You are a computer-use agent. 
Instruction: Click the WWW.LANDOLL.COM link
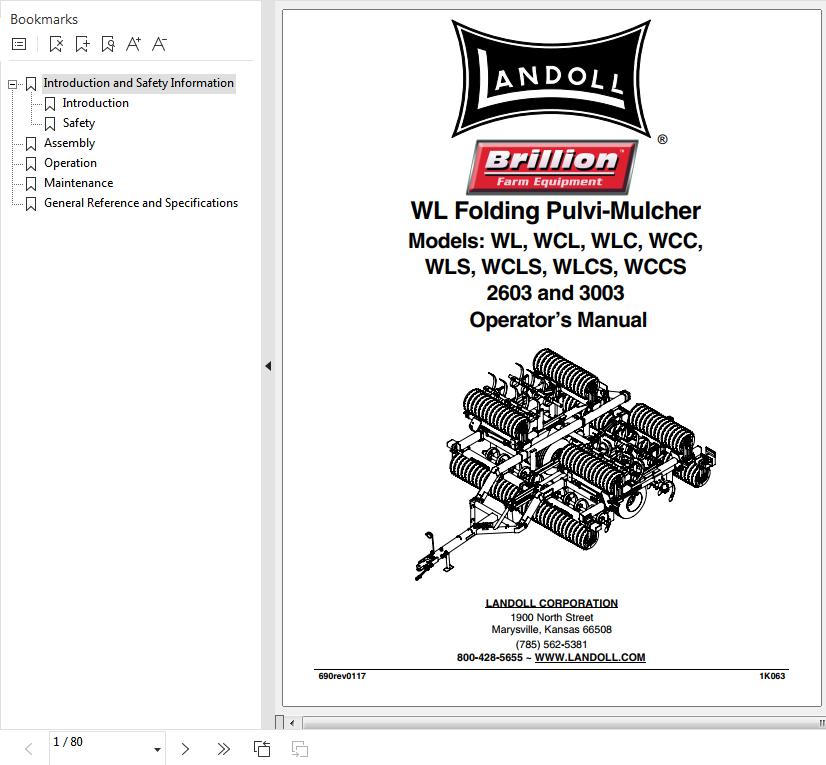click(x=590, y=658)
